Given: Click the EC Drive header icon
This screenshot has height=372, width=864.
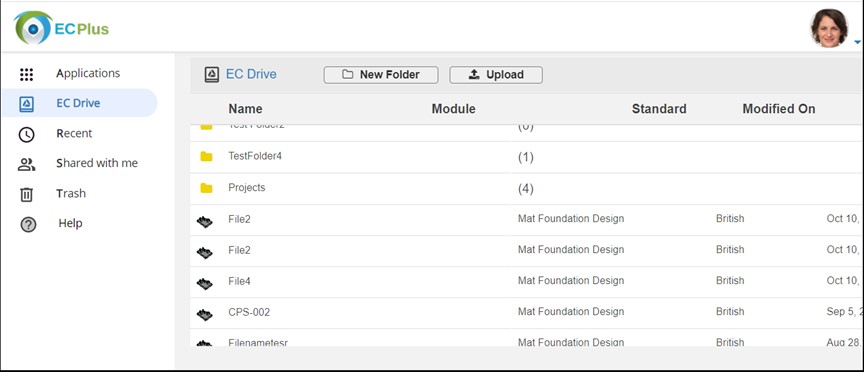Looking at the screenshot, I should (x=212, y=75).
